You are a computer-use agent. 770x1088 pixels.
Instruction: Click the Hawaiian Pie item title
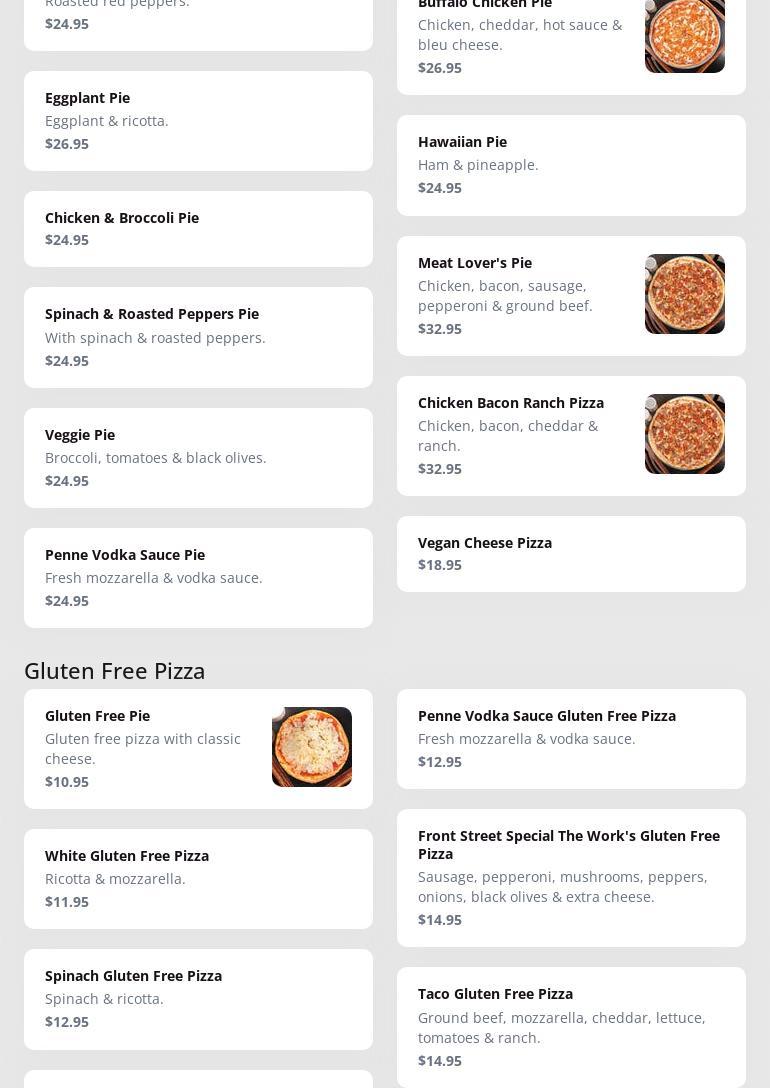(462, 142)
